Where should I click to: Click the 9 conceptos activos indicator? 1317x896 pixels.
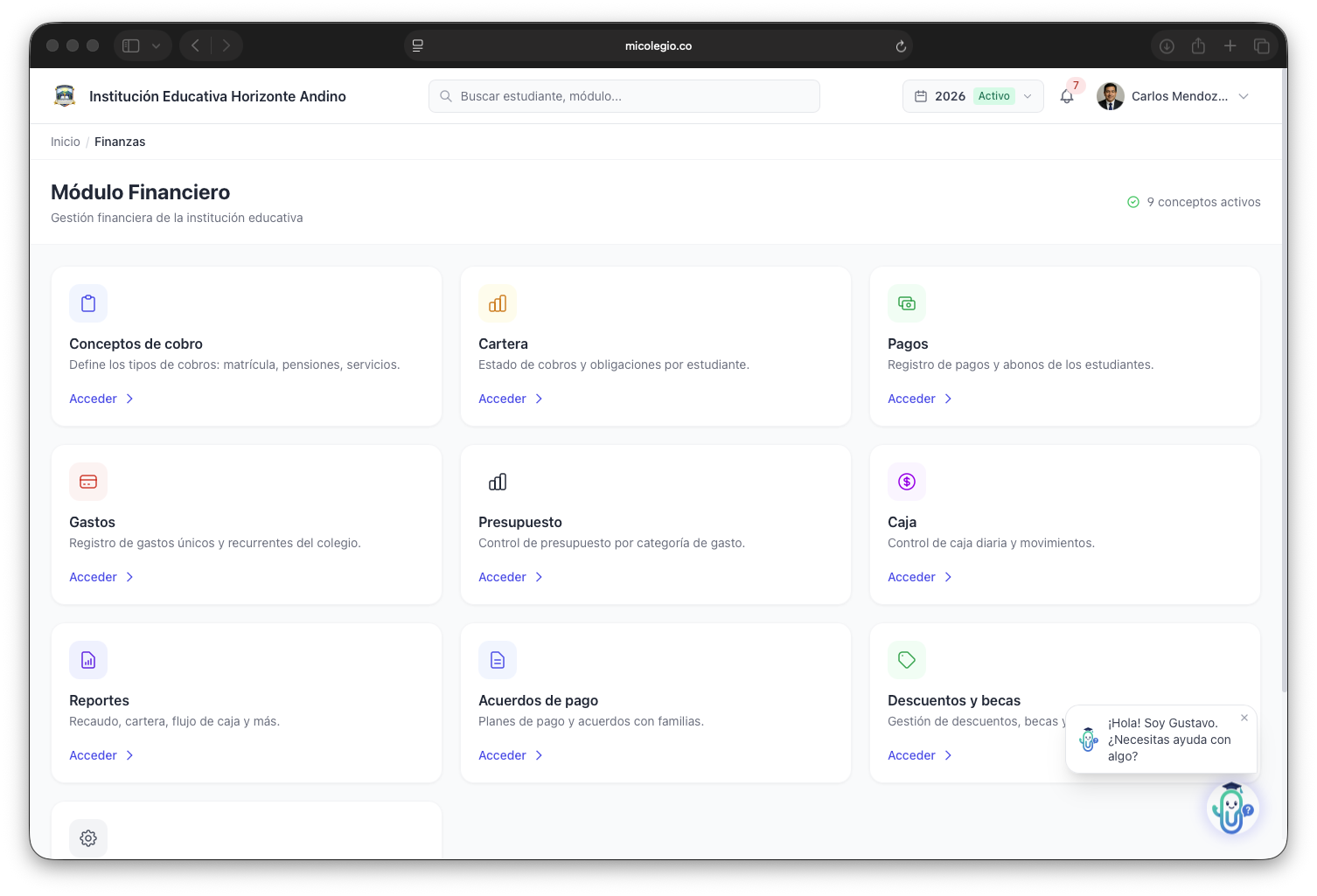tap(1194, 202)
